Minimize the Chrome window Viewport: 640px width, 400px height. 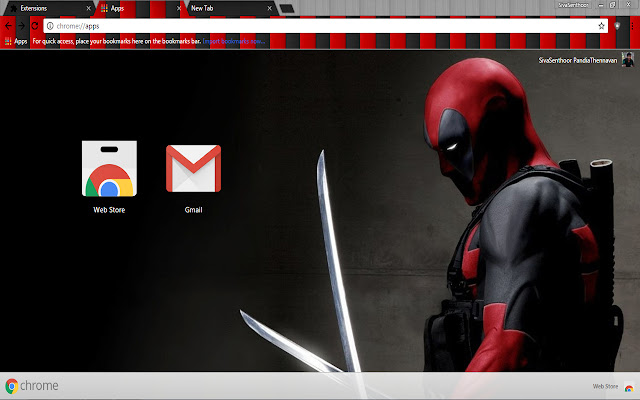(x=601, y=5)
